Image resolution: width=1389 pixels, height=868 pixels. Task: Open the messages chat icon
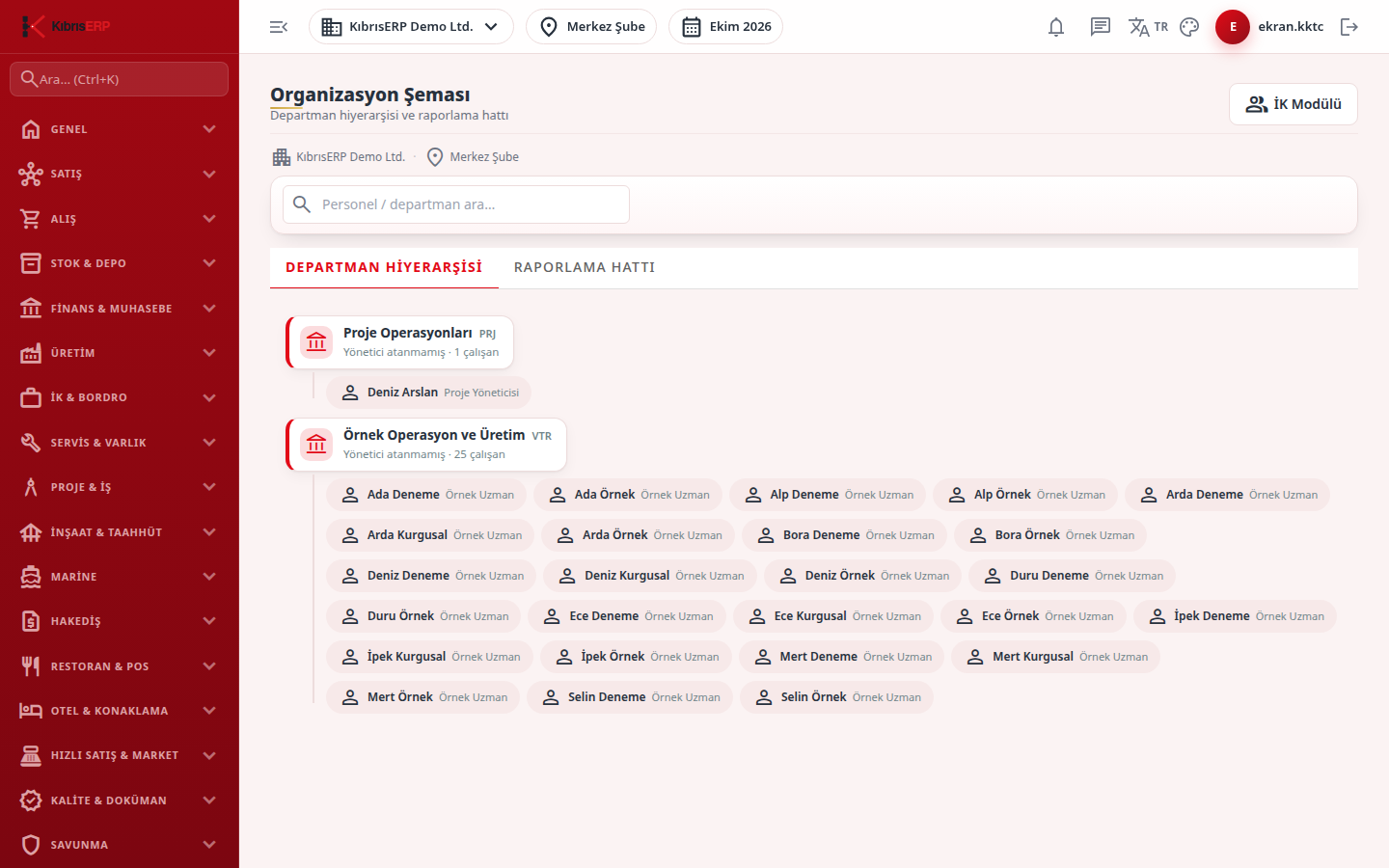pos(1101,27)
